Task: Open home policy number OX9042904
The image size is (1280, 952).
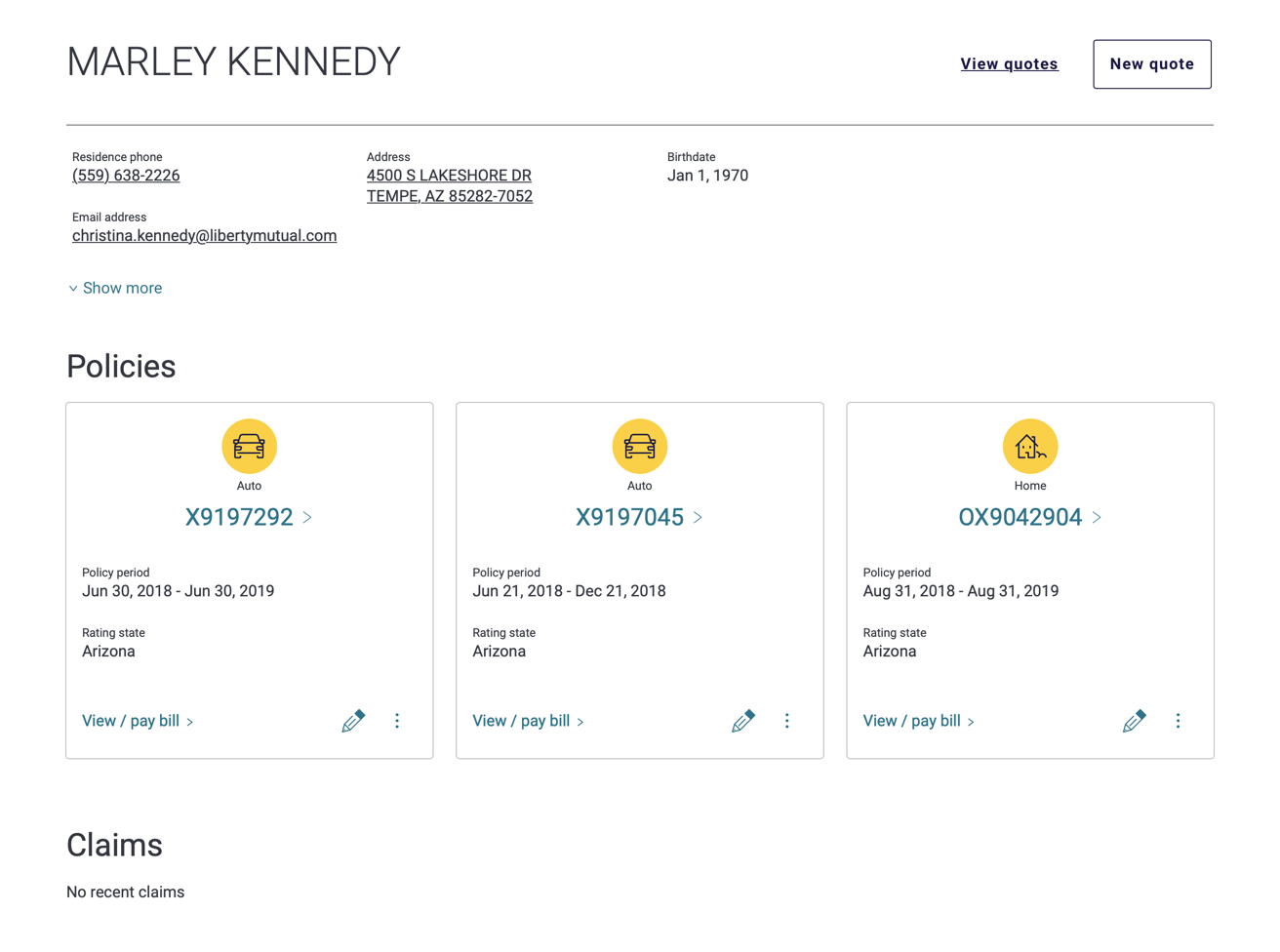Action: (x=1020, y=517)
